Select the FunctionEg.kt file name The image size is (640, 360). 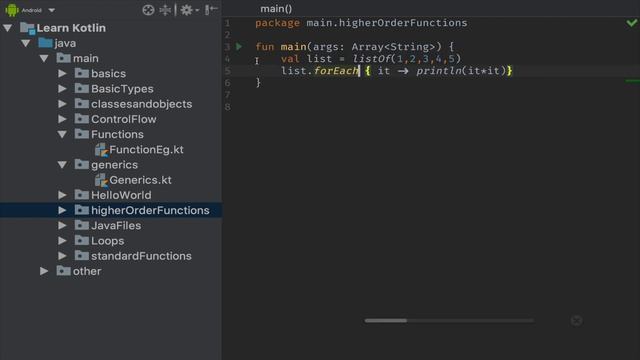tap(147, 150)
